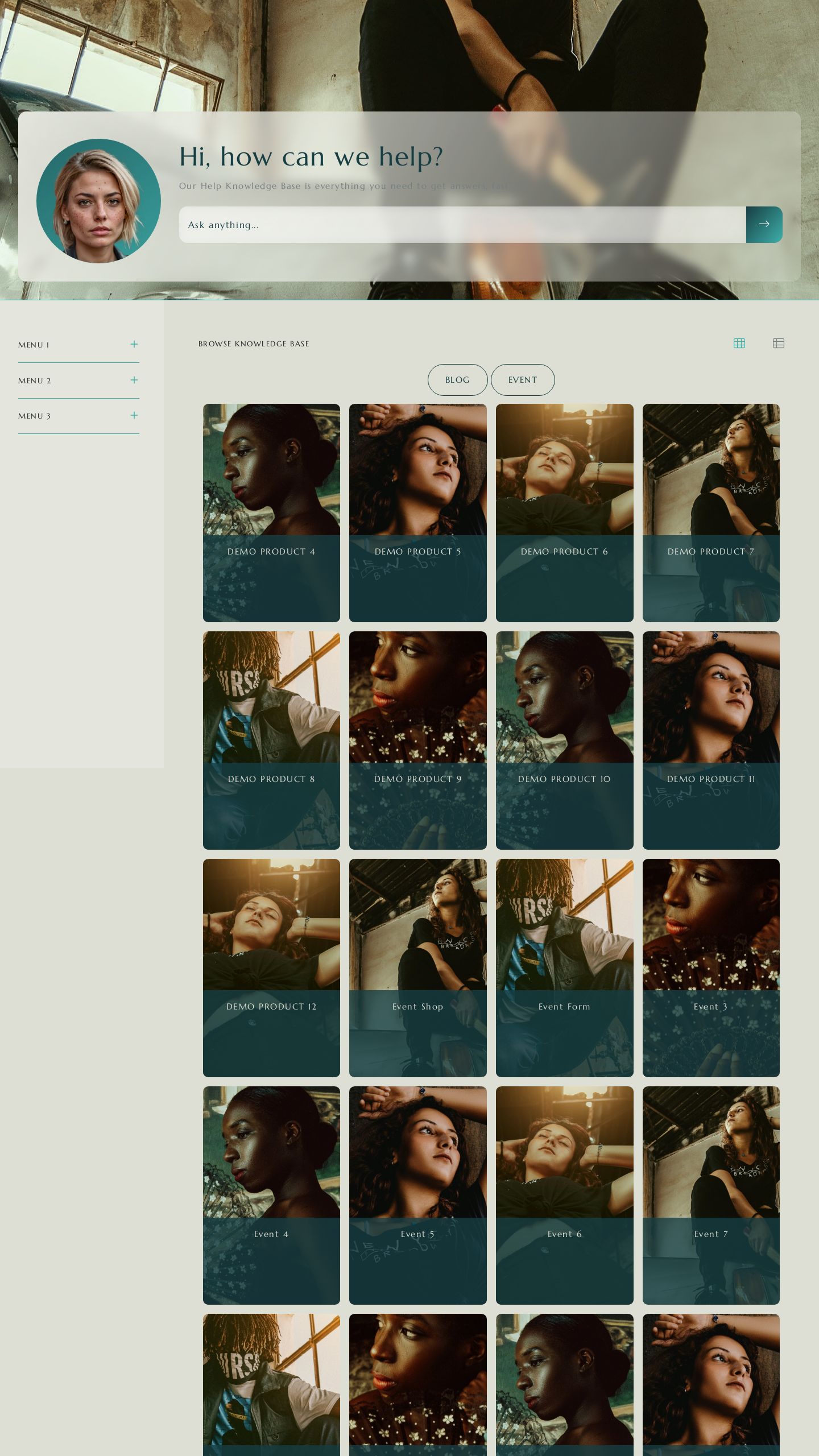This screenshot has height=1456, width=819.
Task: Open the Event Form card
Action: pyautogui.click(x=564, y=967)
